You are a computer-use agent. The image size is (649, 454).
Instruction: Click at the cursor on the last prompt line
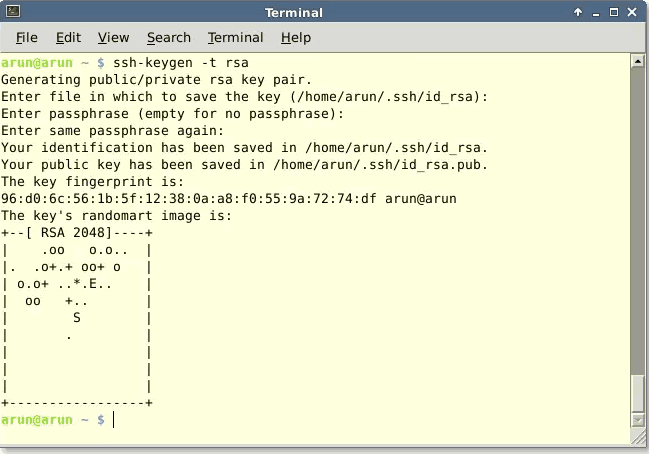tap(114, 420)
